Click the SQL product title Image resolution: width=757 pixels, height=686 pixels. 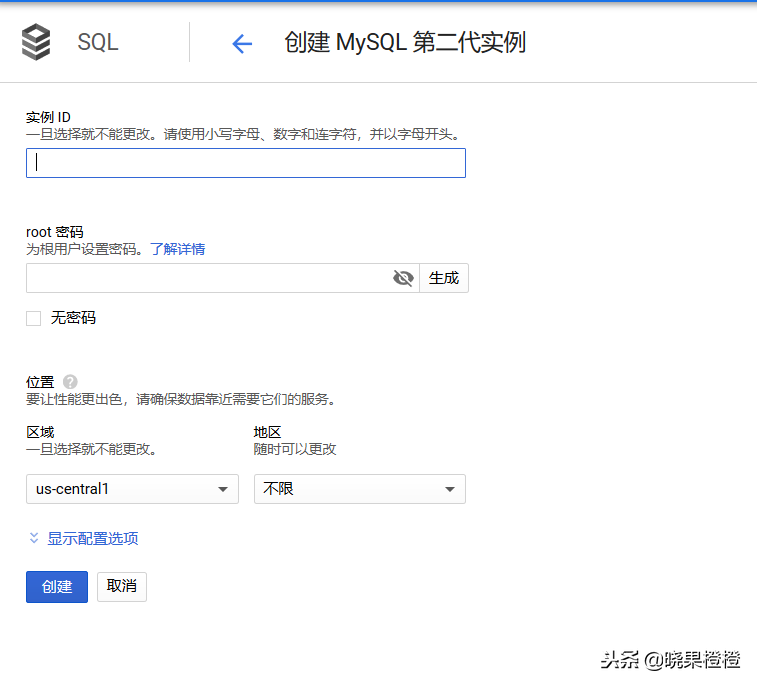pyautogui.click(x=98, y=42)
